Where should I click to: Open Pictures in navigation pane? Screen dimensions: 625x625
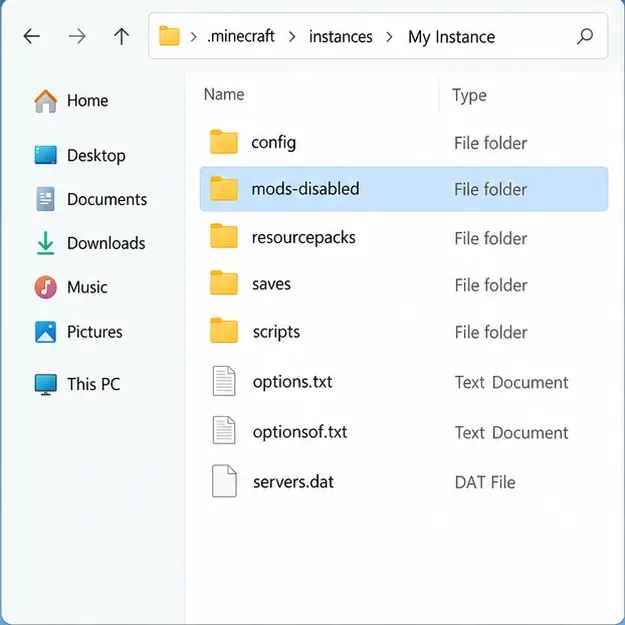(94, 332)
